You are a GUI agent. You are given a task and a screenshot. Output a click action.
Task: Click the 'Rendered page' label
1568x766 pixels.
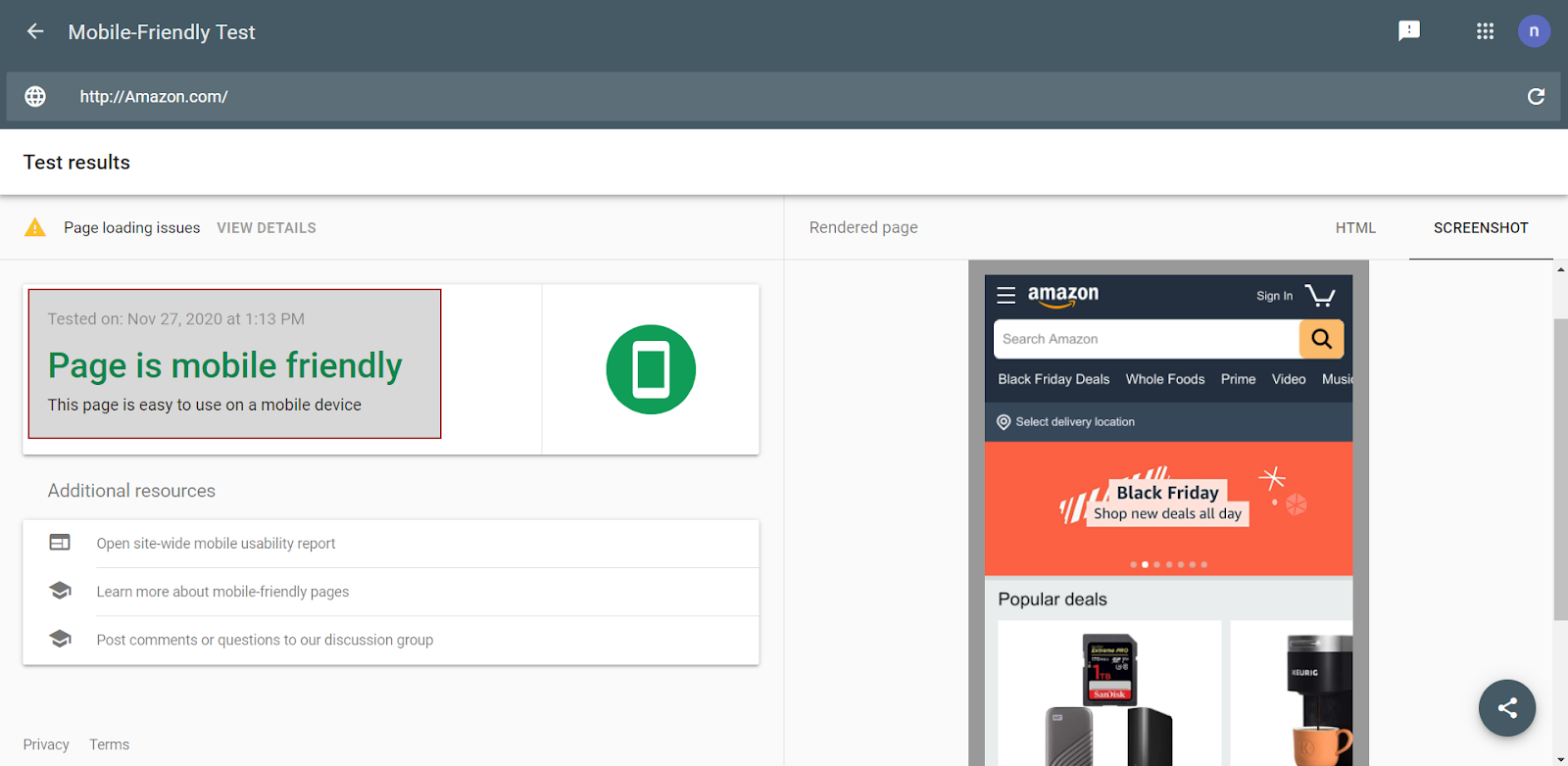pos(863,227)
